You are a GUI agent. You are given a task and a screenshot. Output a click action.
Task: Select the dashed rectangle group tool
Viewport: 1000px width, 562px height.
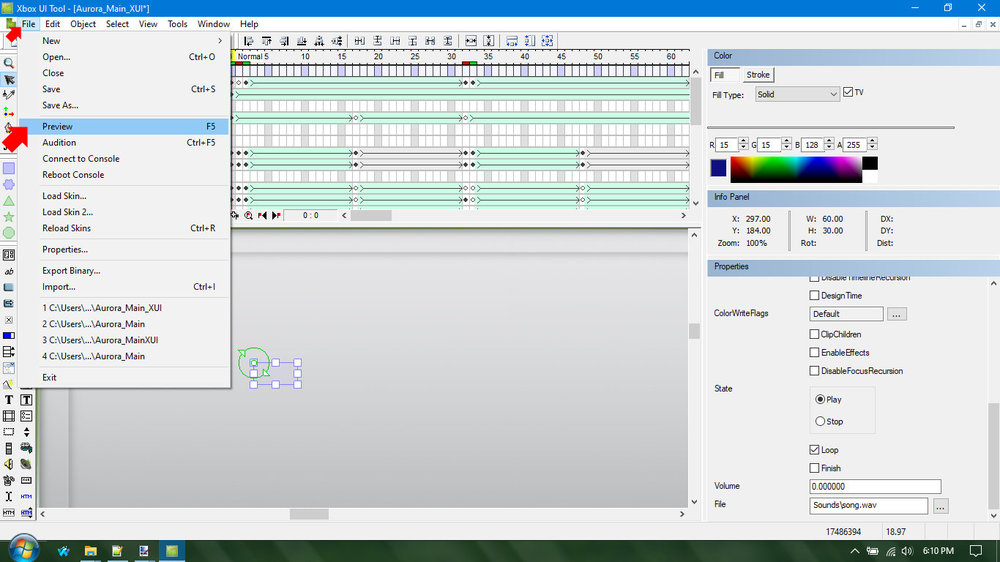9,432
